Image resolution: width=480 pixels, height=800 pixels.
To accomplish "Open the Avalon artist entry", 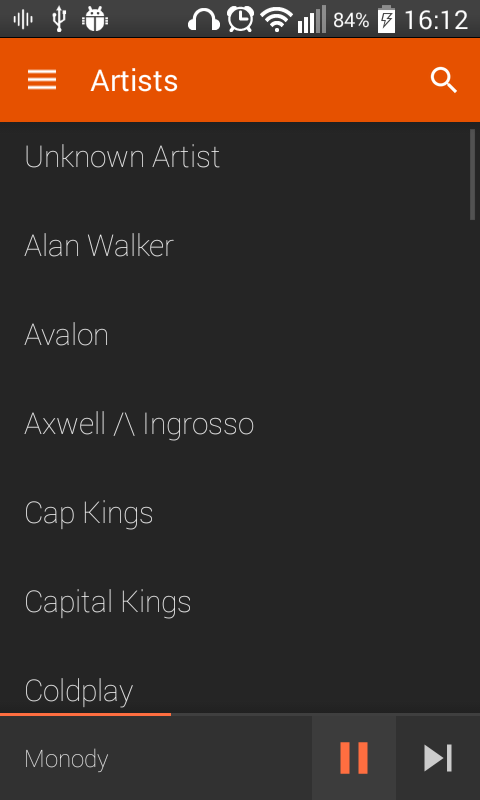I will [240, 335].
